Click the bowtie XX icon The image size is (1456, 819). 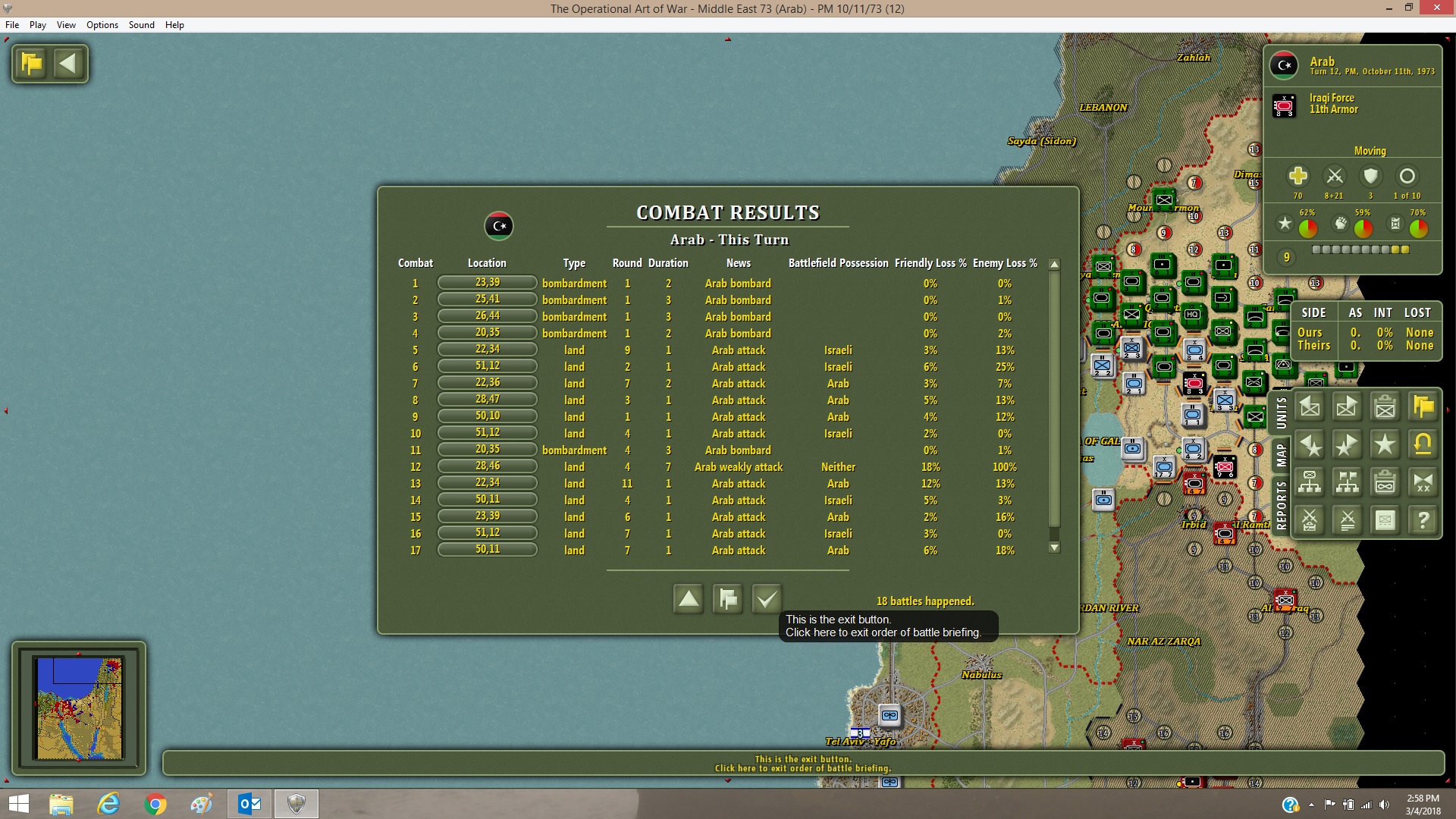click(1423, 482)
